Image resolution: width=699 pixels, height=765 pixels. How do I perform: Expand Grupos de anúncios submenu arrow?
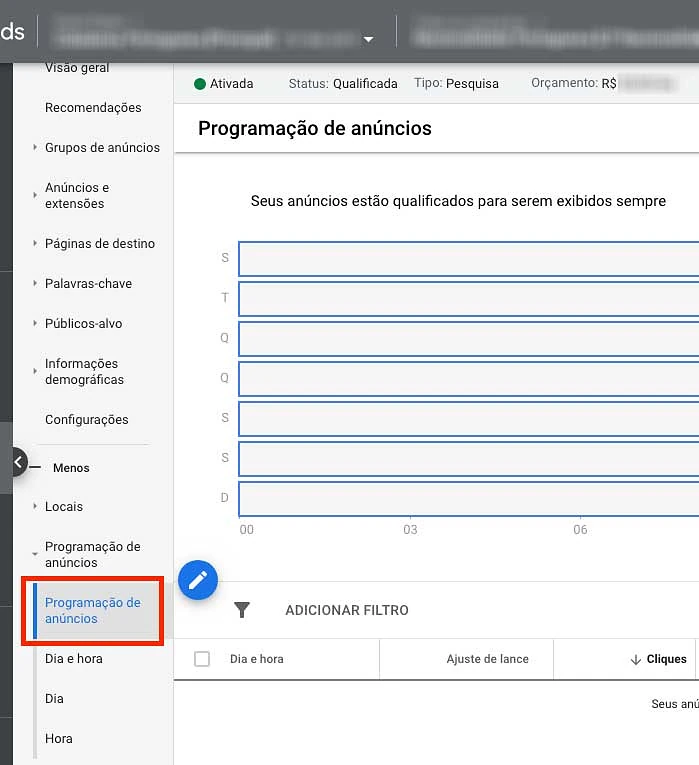(35, 147)
